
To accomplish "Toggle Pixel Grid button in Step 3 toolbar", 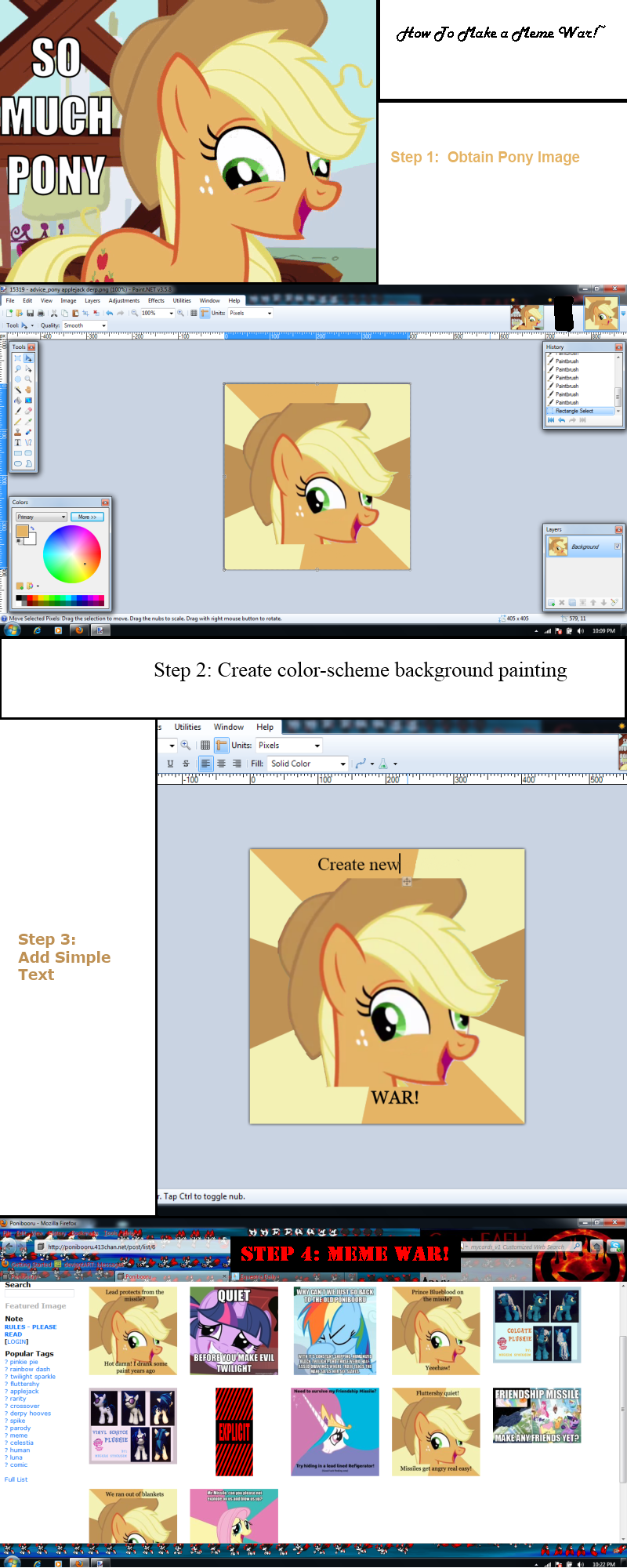I will [205, 746].
